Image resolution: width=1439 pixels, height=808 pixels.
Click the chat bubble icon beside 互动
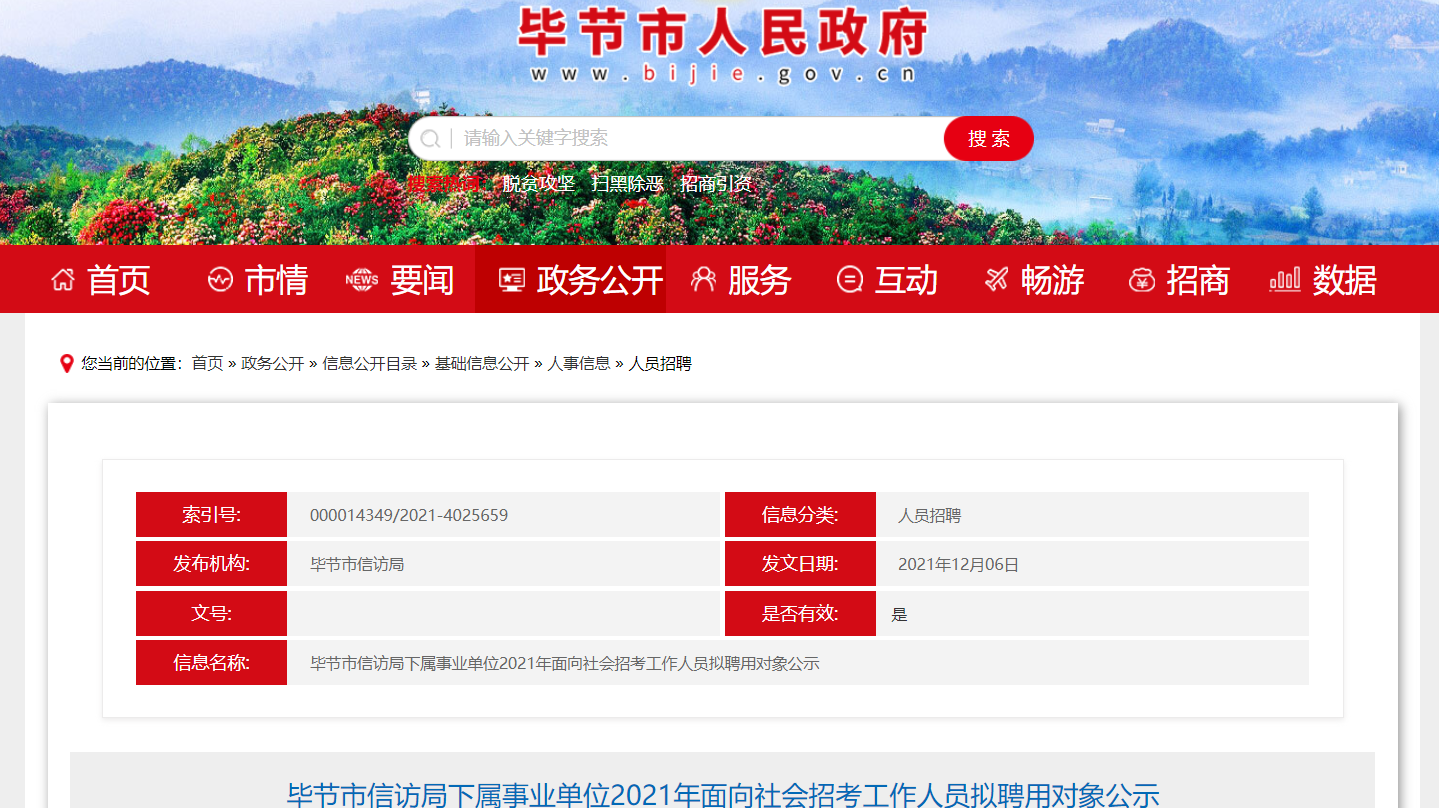click(x=850, y=280)
